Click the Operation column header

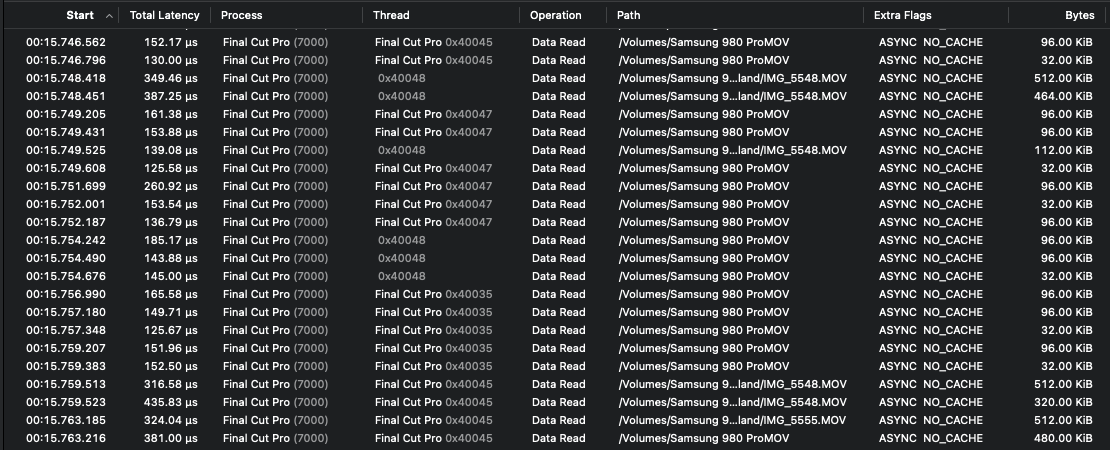coord(555,16)
